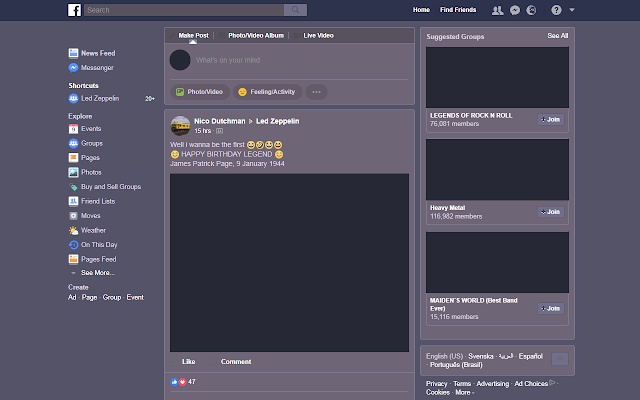
Task: Open Weather in the left sidebar
Action: [93, 230]
